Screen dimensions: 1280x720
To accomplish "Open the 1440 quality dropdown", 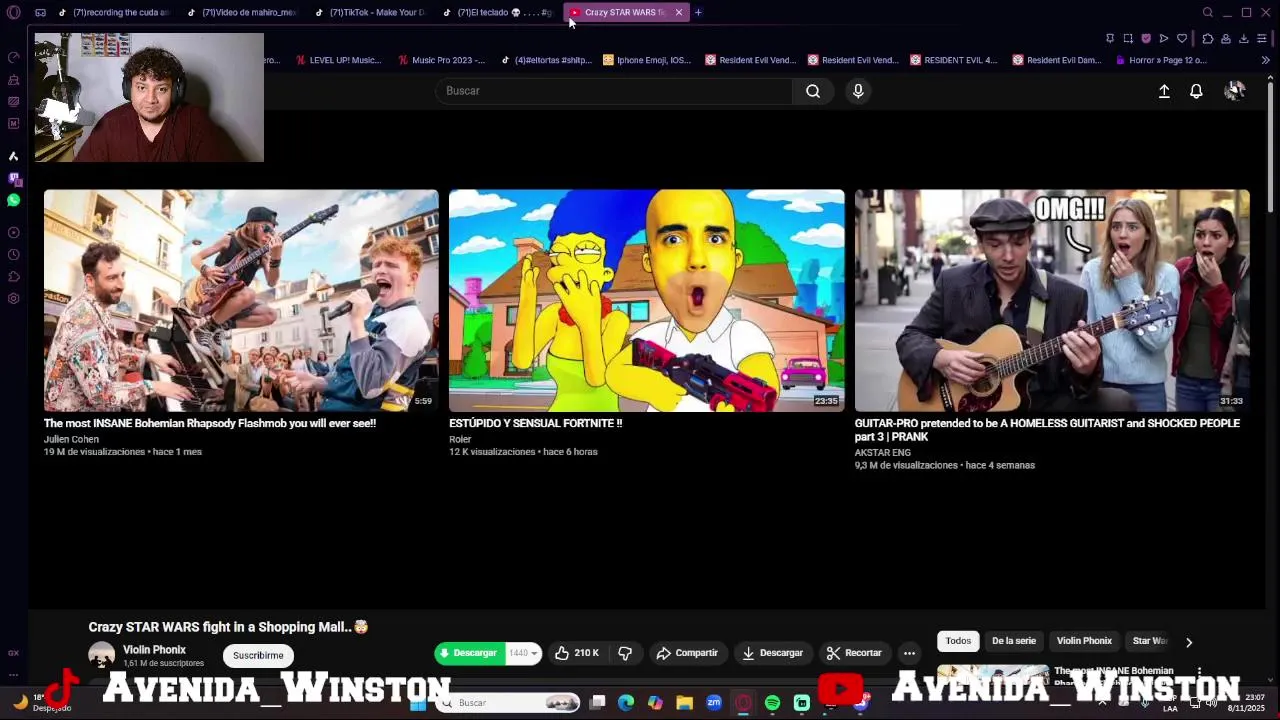I will 523,653.
